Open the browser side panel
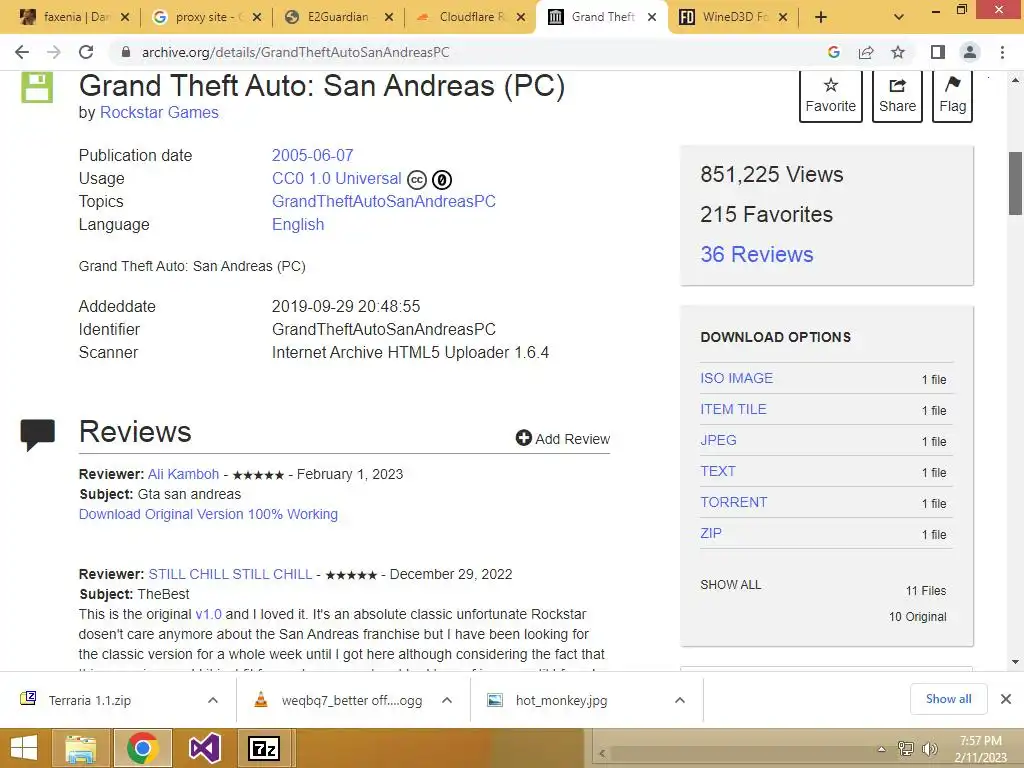The width and height of the screenshot is (1024, 768). 938,52
